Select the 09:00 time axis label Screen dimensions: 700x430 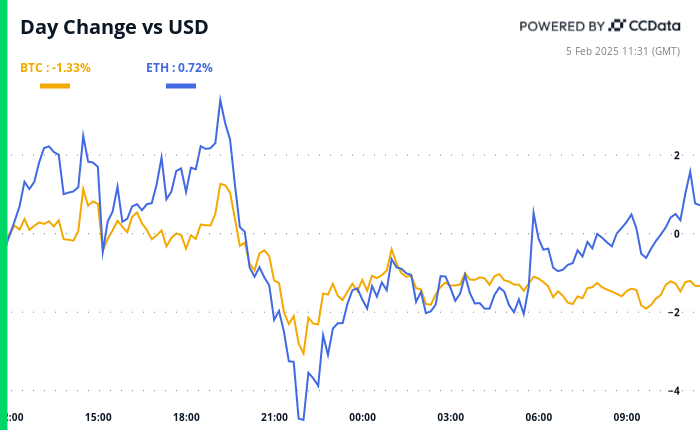pyautogui.click(x=626, y=417)
